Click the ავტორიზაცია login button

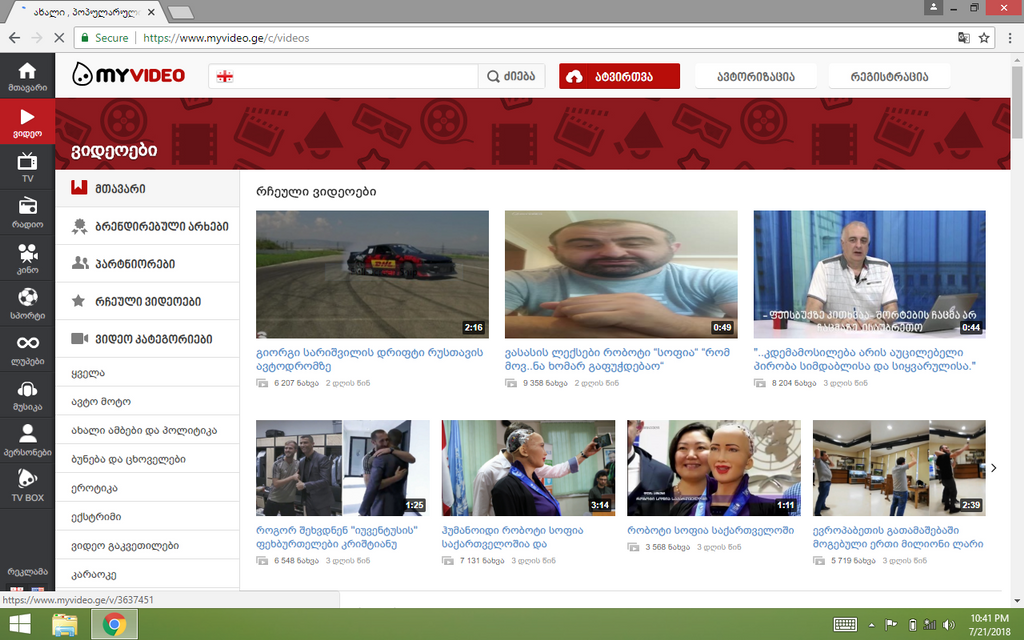click(756, 76)
